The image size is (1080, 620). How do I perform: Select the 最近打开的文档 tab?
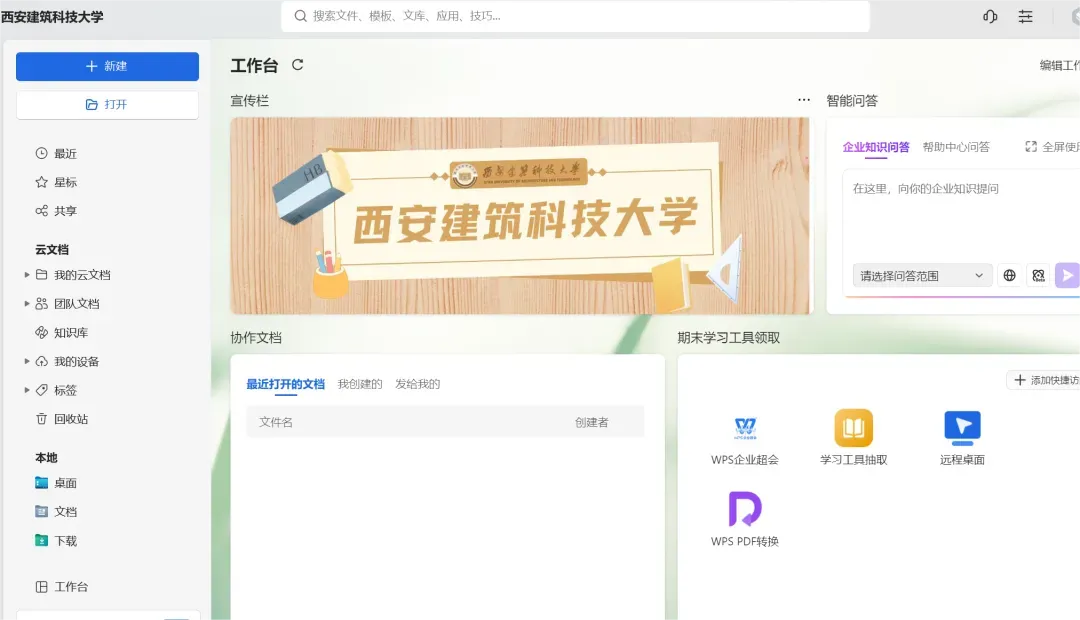pyautogui.click(x=285, y=384)
